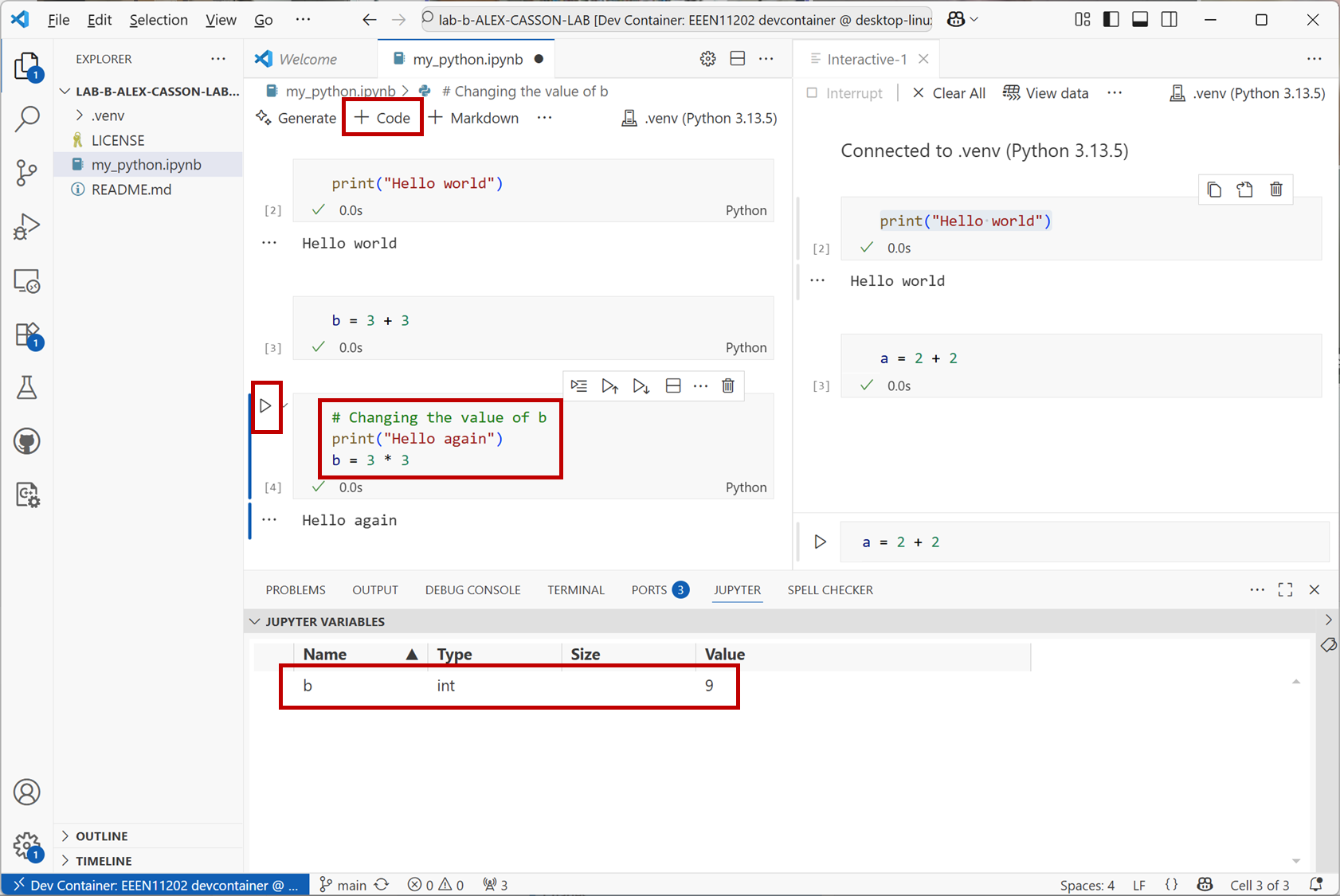Open the GitHub sidebar icon
The width and height of the screenshot is (1340, 896).
(26, 441)
